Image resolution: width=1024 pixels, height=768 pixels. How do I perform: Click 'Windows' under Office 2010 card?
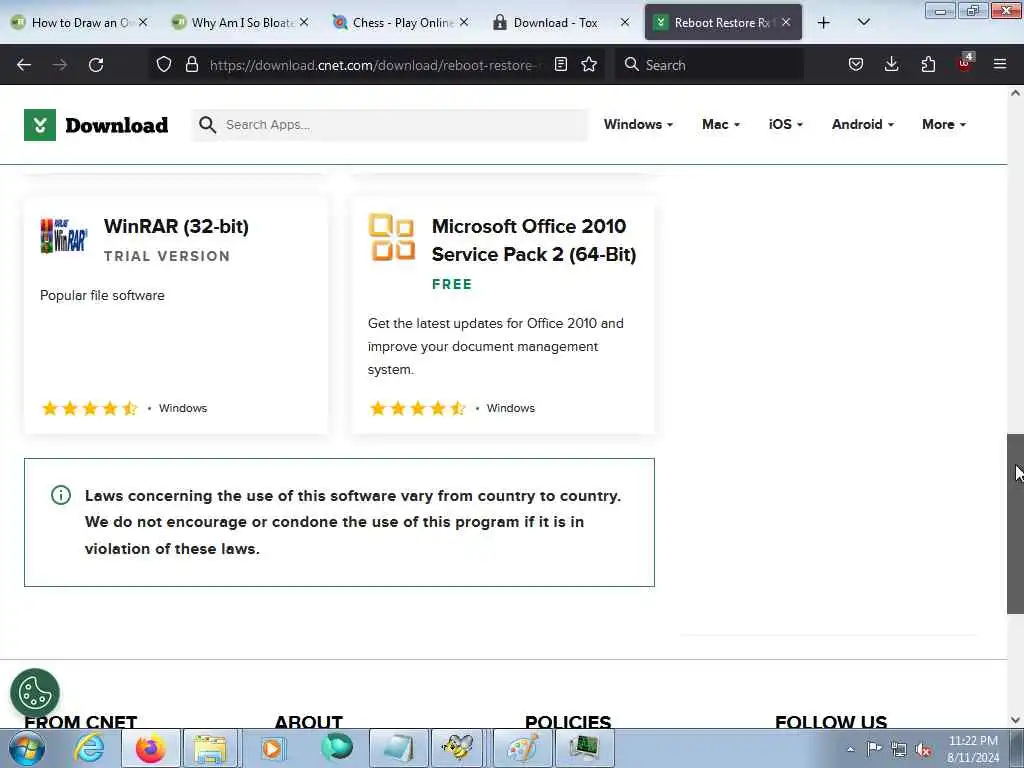point(511,408)
